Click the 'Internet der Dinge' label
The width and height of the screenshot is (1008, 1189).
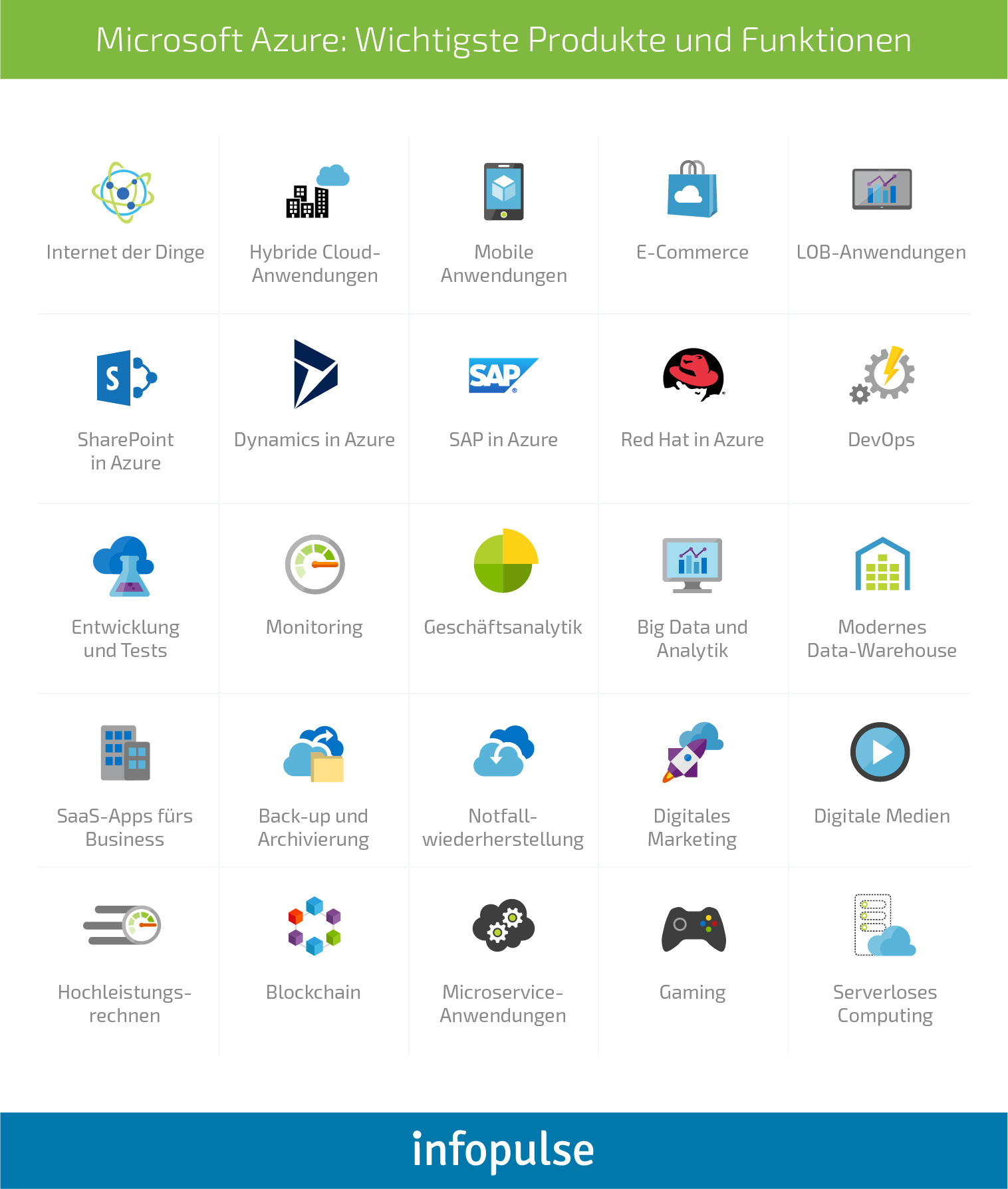coord(125,253)
